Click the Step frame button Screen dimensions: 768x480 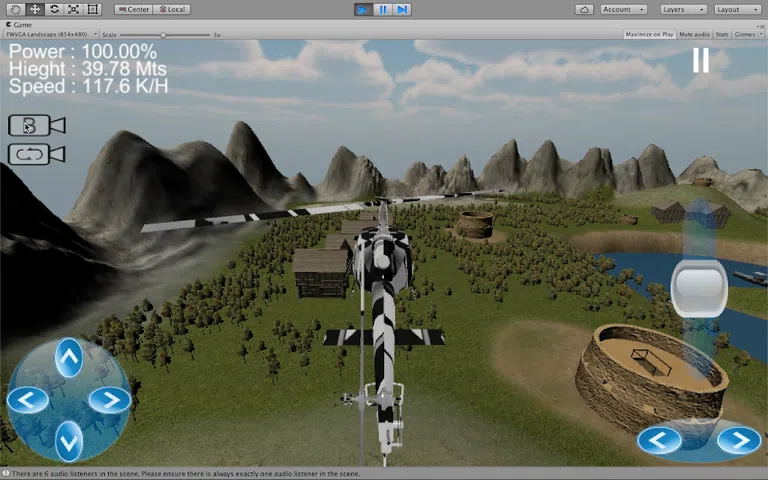(402, 9)
